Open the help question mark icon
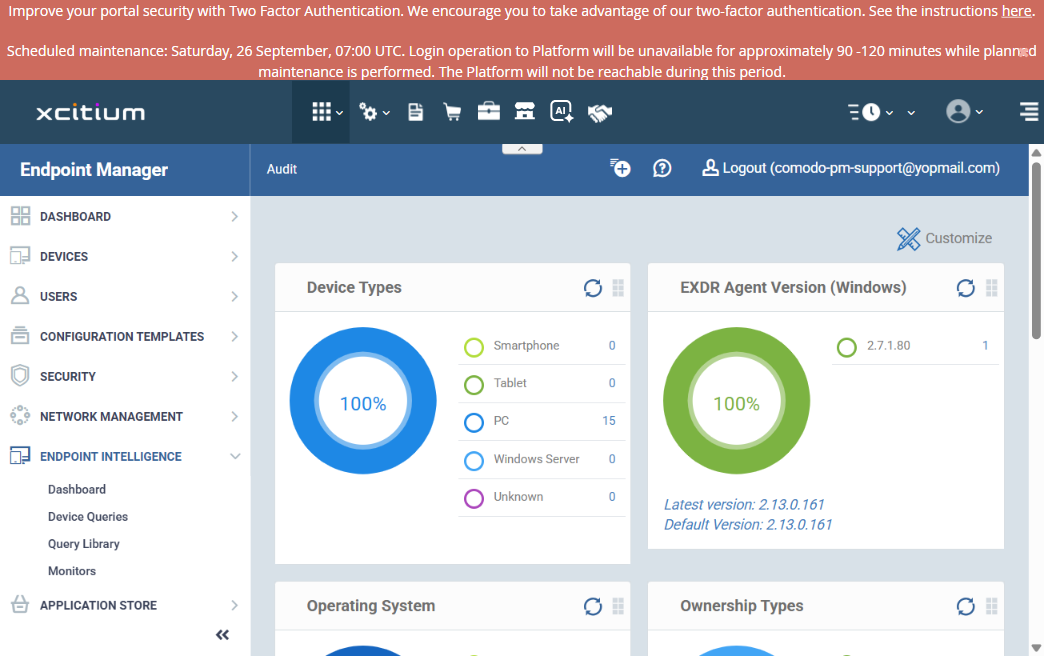Screen dimensions: 1044x656 pyautogui.click(x=662, y=168)
